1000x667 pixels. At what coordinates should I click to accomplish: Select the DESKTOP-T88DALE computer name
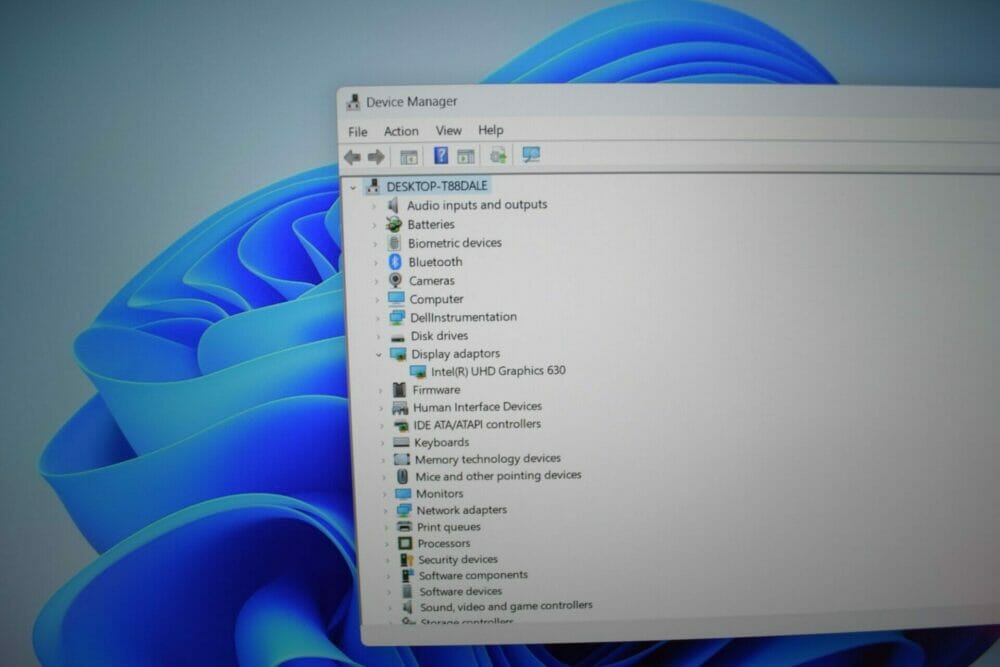coord(437,186)
